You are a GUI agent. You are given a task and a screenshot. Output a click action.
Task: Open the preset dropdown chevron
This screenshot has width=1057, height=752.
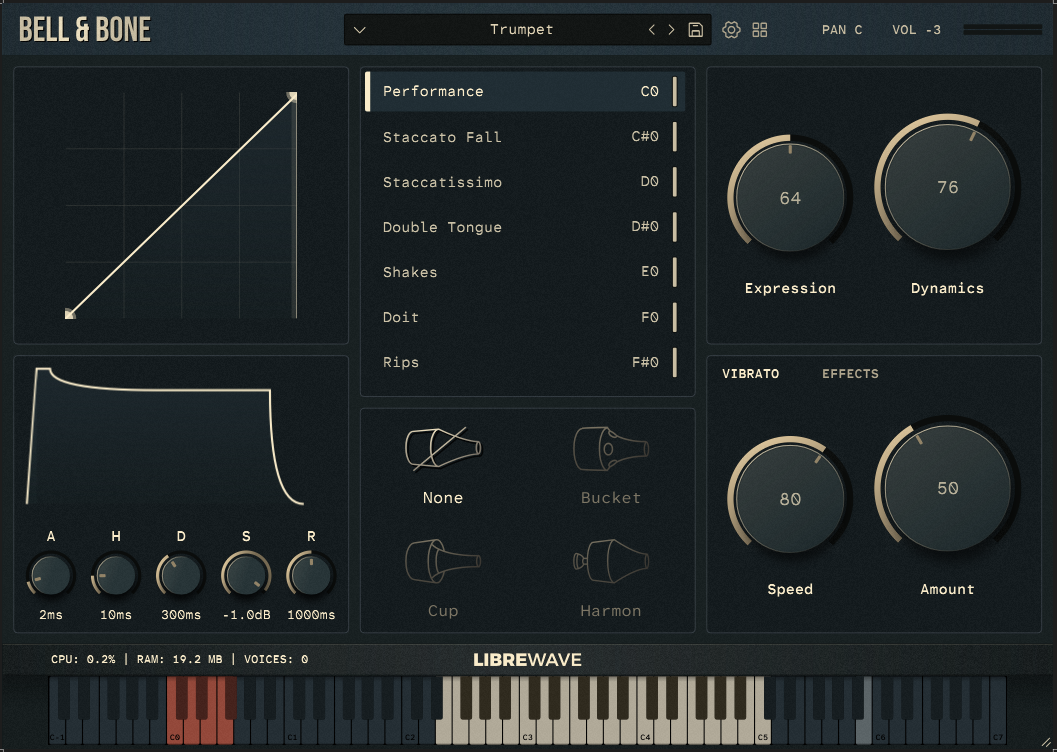360,30
